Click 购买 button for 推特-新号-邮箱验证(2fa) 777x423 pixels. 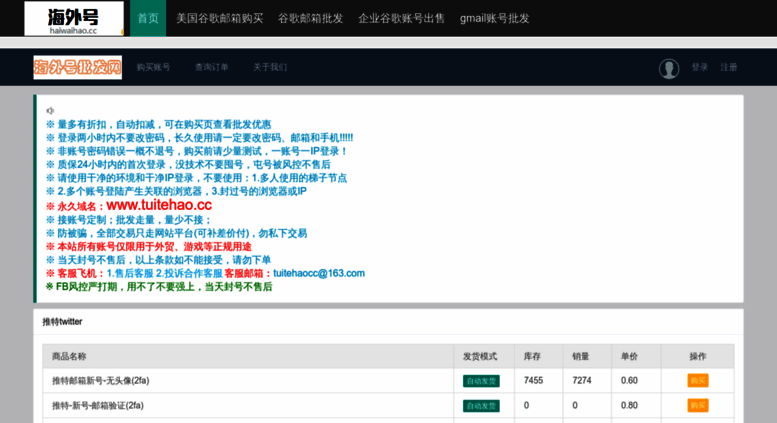[698, 405]
